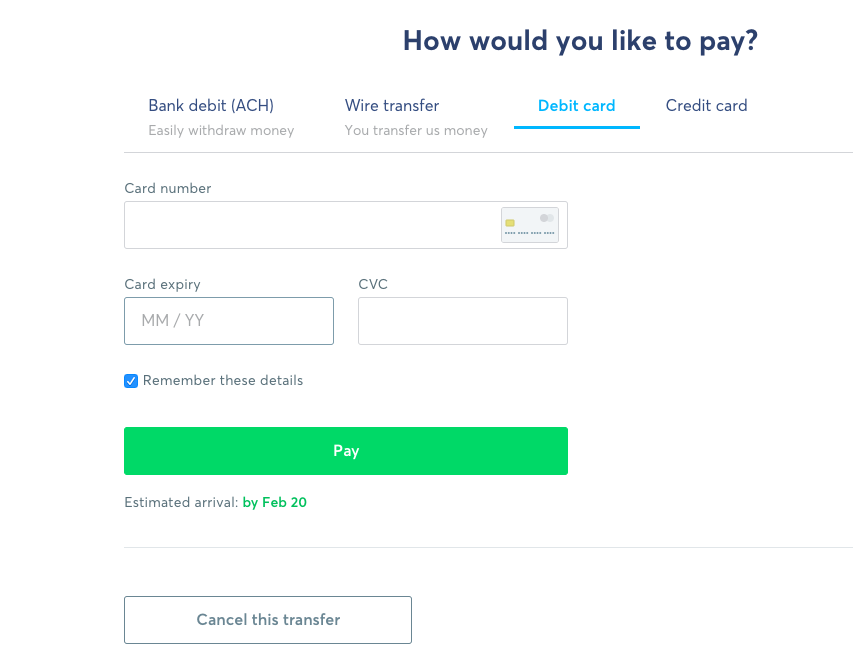
Task: Click the green Pay button
Action: point(346,451)
